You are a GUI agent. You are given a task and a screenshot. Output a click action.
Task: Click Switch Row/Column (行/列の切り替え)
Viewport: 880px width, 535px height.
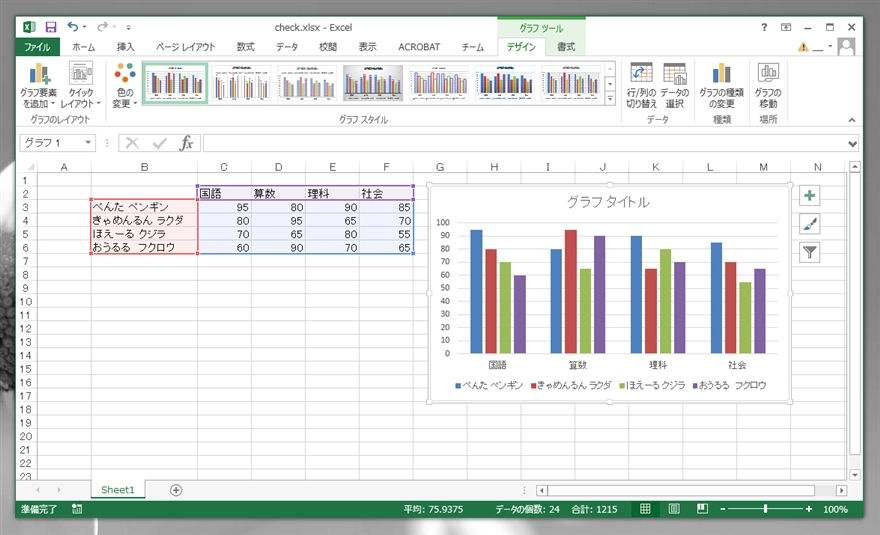(641, 85)
